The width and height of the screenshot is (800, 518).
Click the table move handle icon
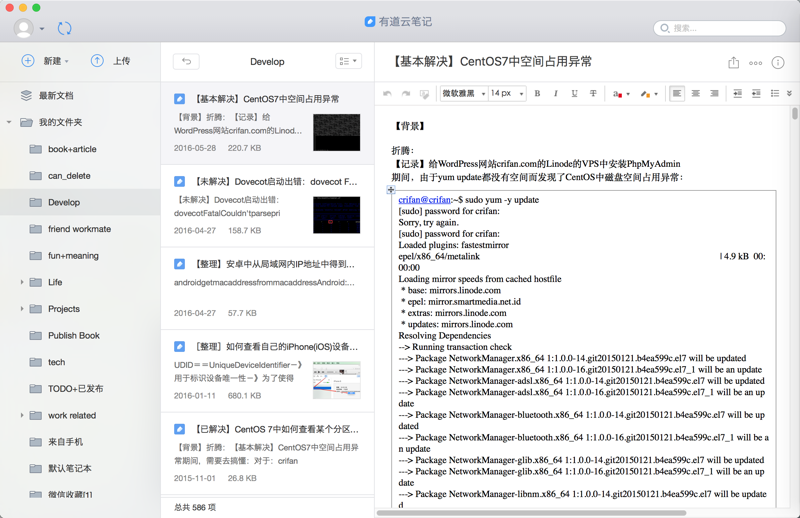(391, 190)
